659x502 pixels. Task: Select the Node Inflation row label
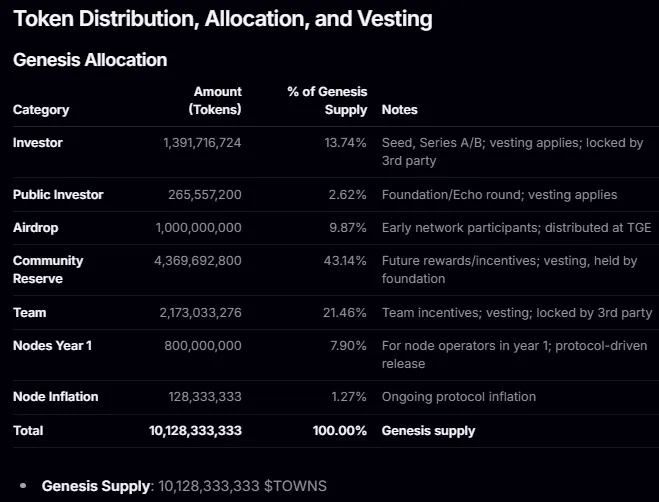56,396
